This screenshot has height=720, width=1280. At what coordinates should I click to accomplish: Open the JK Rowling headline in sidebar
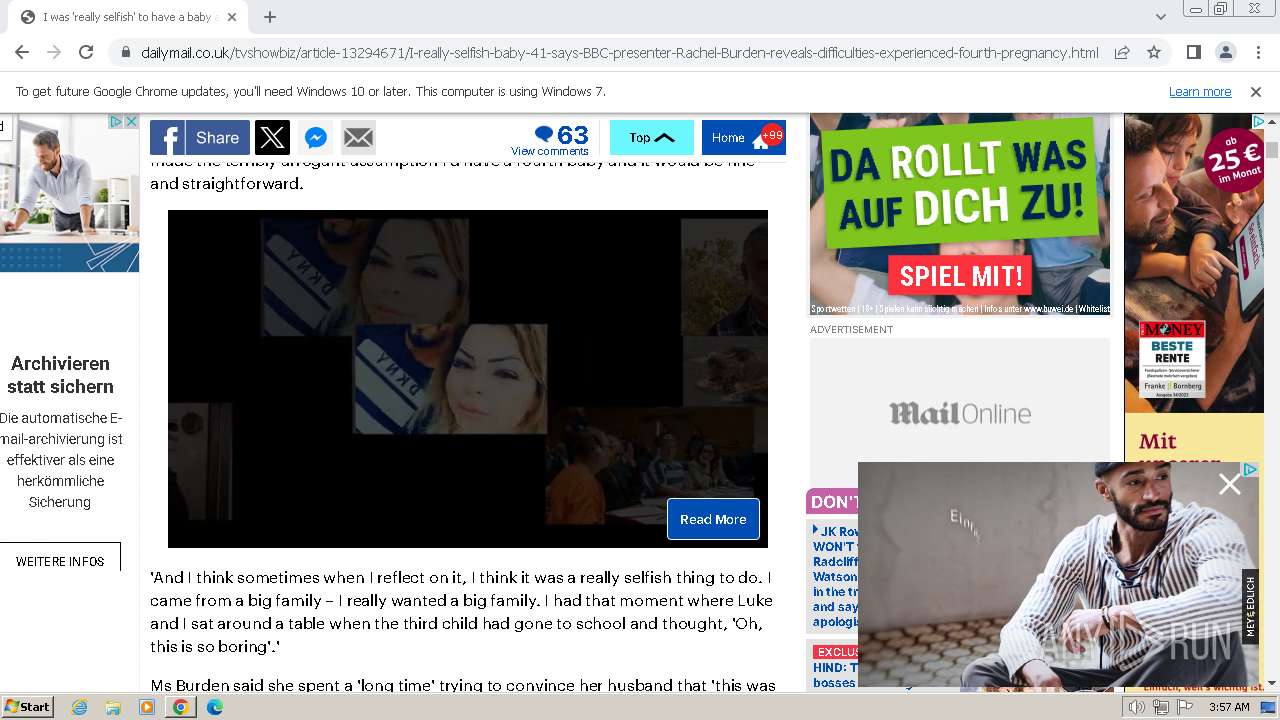tap(835, 577)
